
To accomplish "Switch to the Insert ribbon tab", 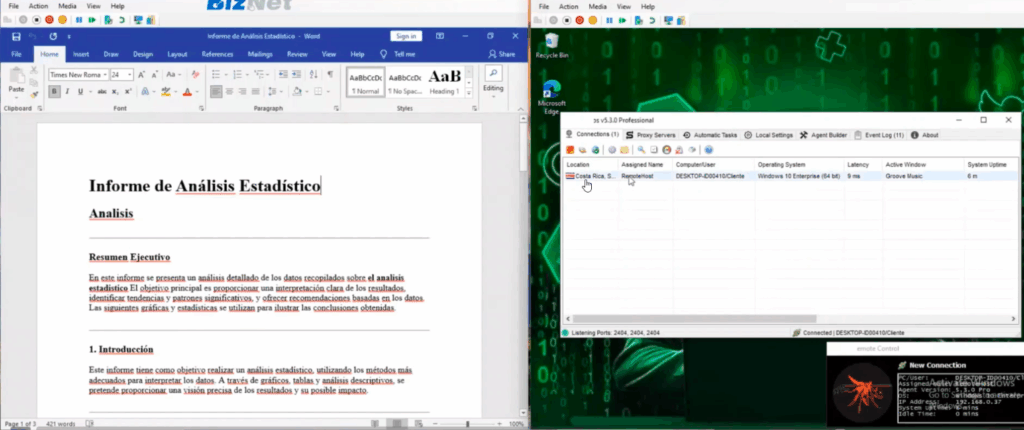I will point(81,54).
